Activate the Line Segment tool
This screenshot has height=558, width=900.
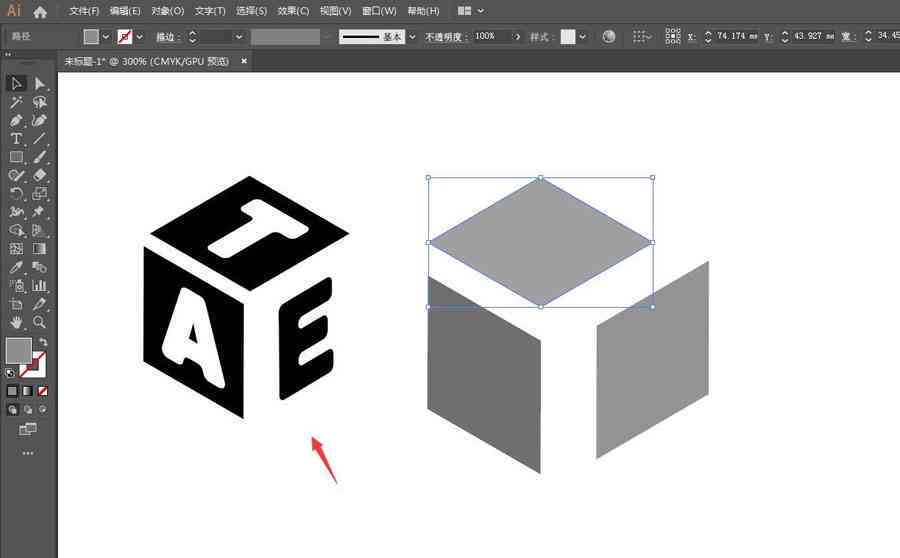tap(39, 139)
